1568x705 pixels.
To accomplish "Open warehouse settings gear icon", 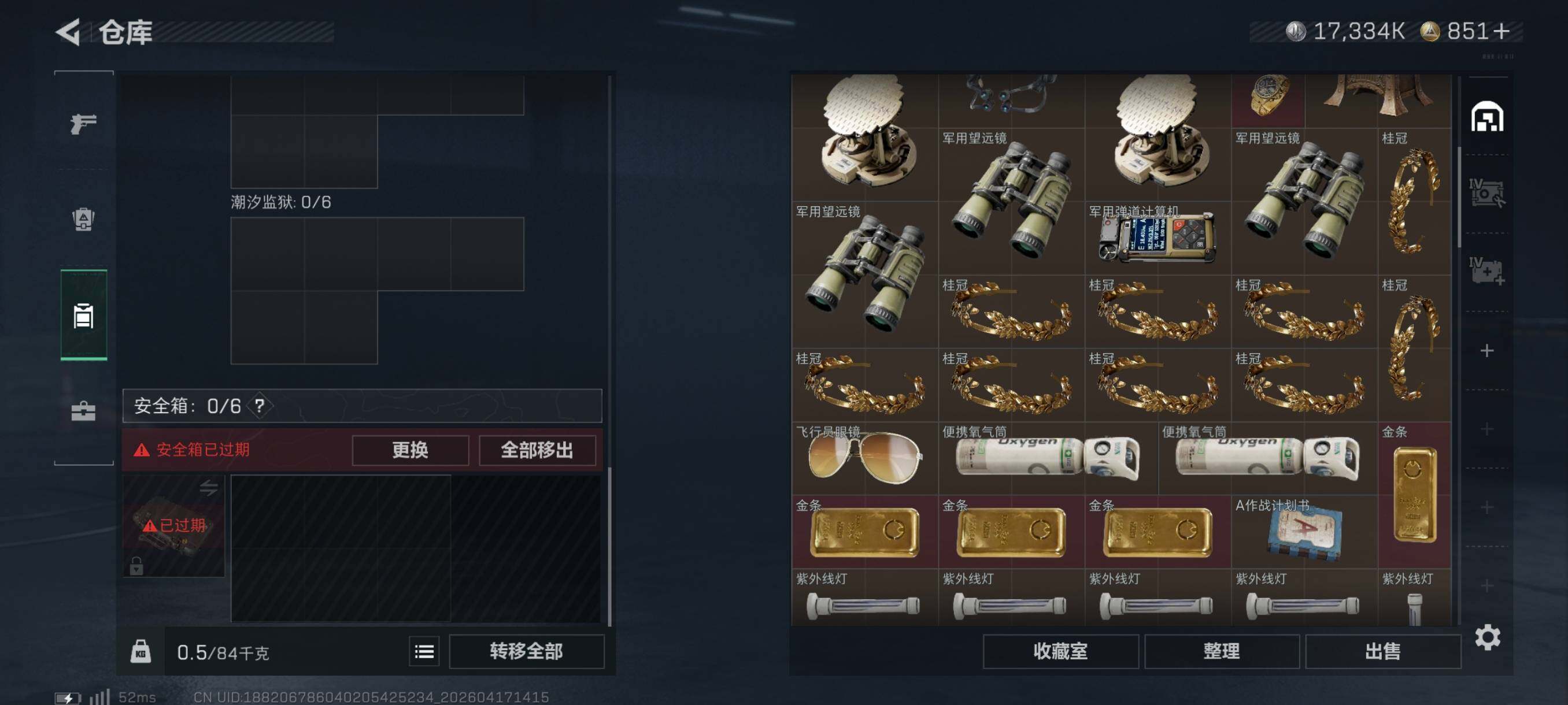I will [x=1487, y=637].
